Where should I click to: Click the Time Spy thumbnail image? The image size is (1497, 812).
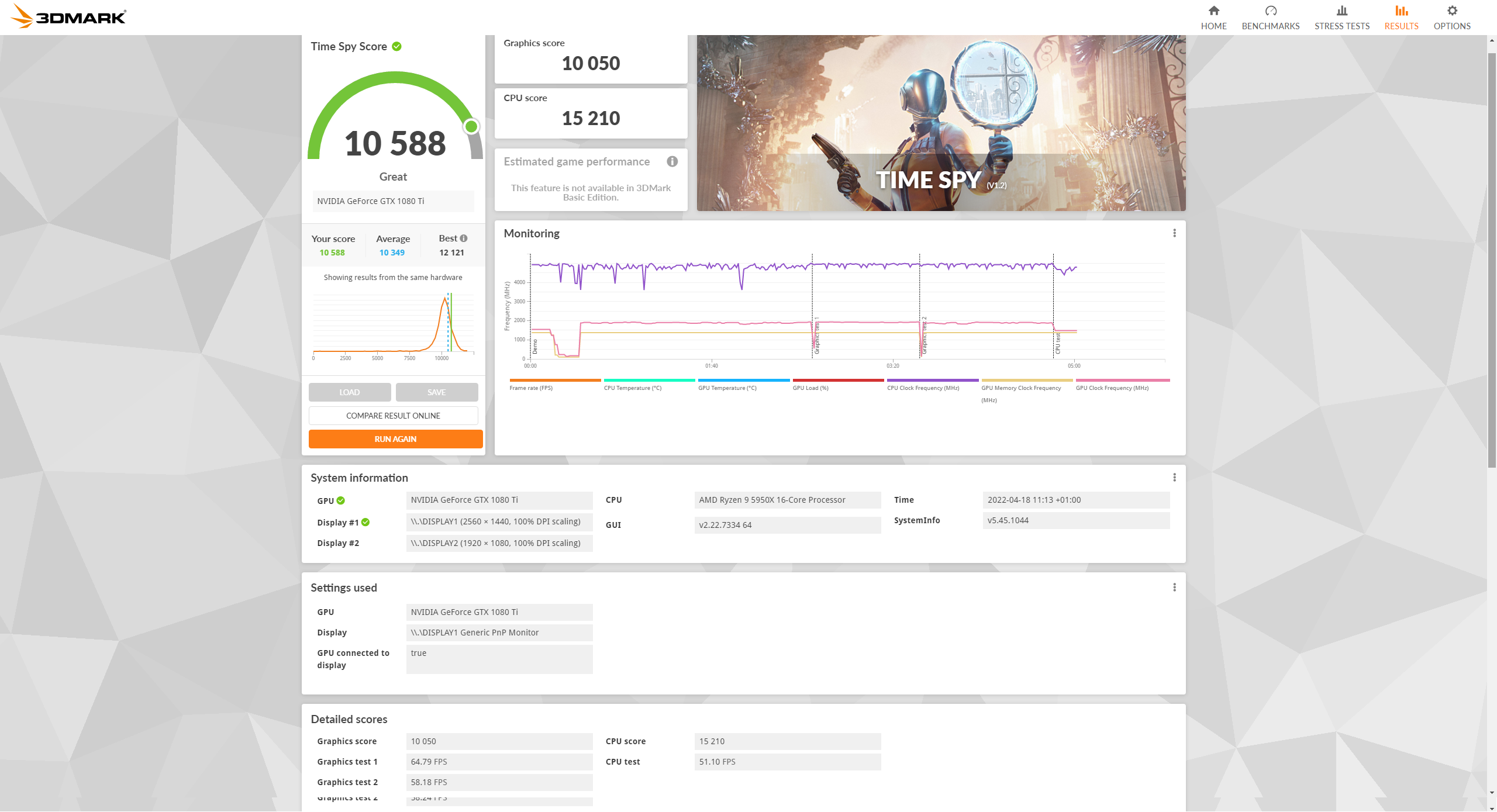point(941,123)
